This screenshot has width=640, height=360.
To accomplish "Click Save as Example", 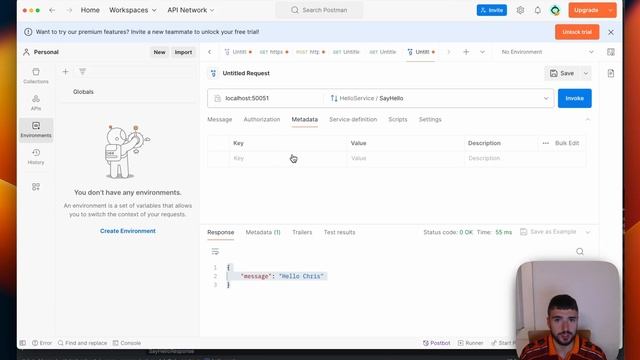I will 548,232.
